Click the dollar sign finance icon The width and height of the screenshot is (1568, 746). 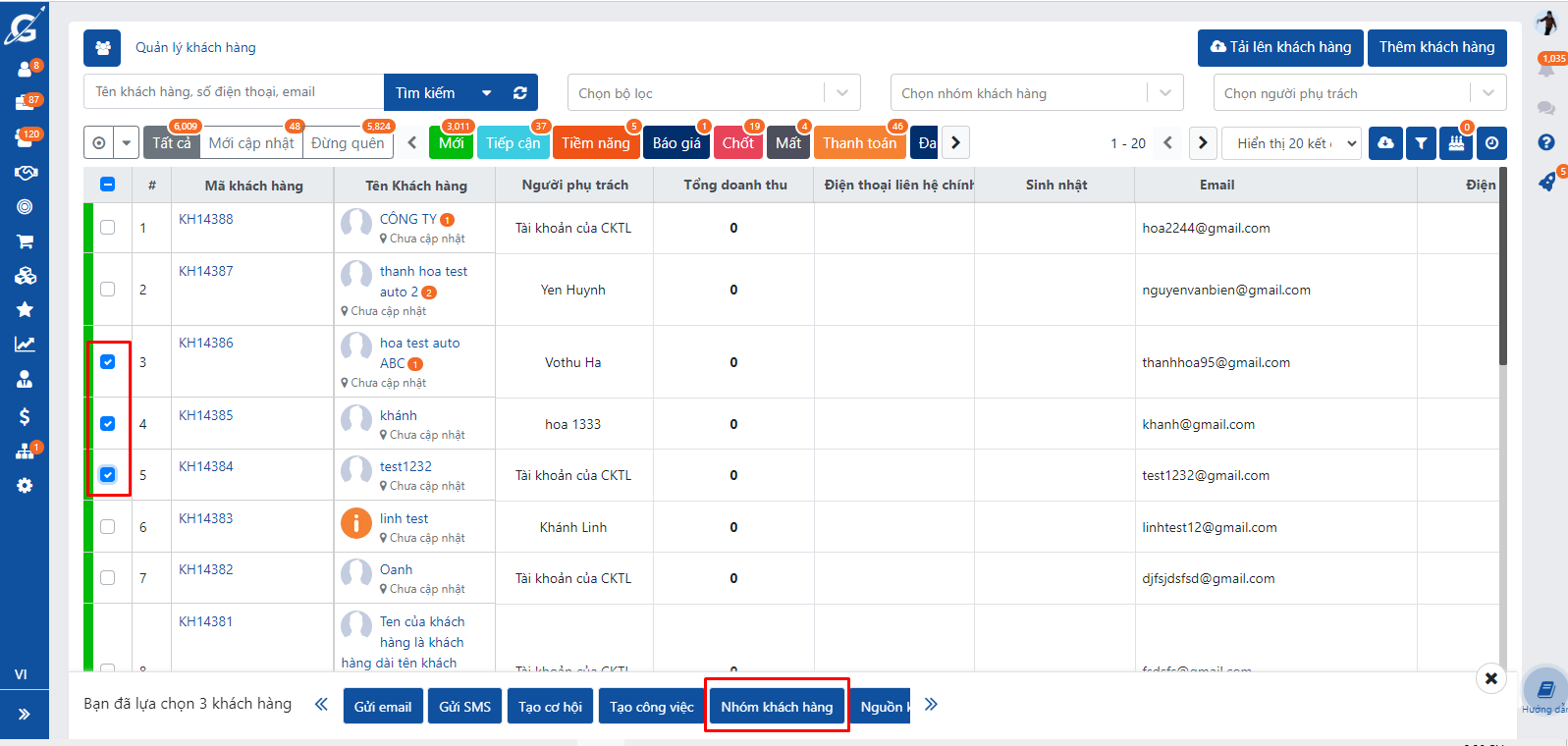25,416
